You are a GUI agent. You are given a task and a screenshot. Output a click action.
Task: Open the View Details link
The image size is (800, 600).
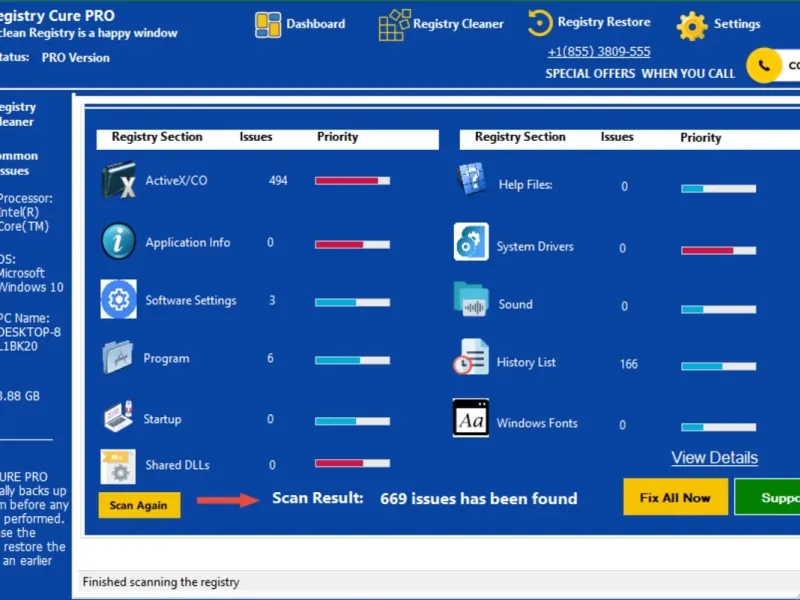(x=714, y=458)
